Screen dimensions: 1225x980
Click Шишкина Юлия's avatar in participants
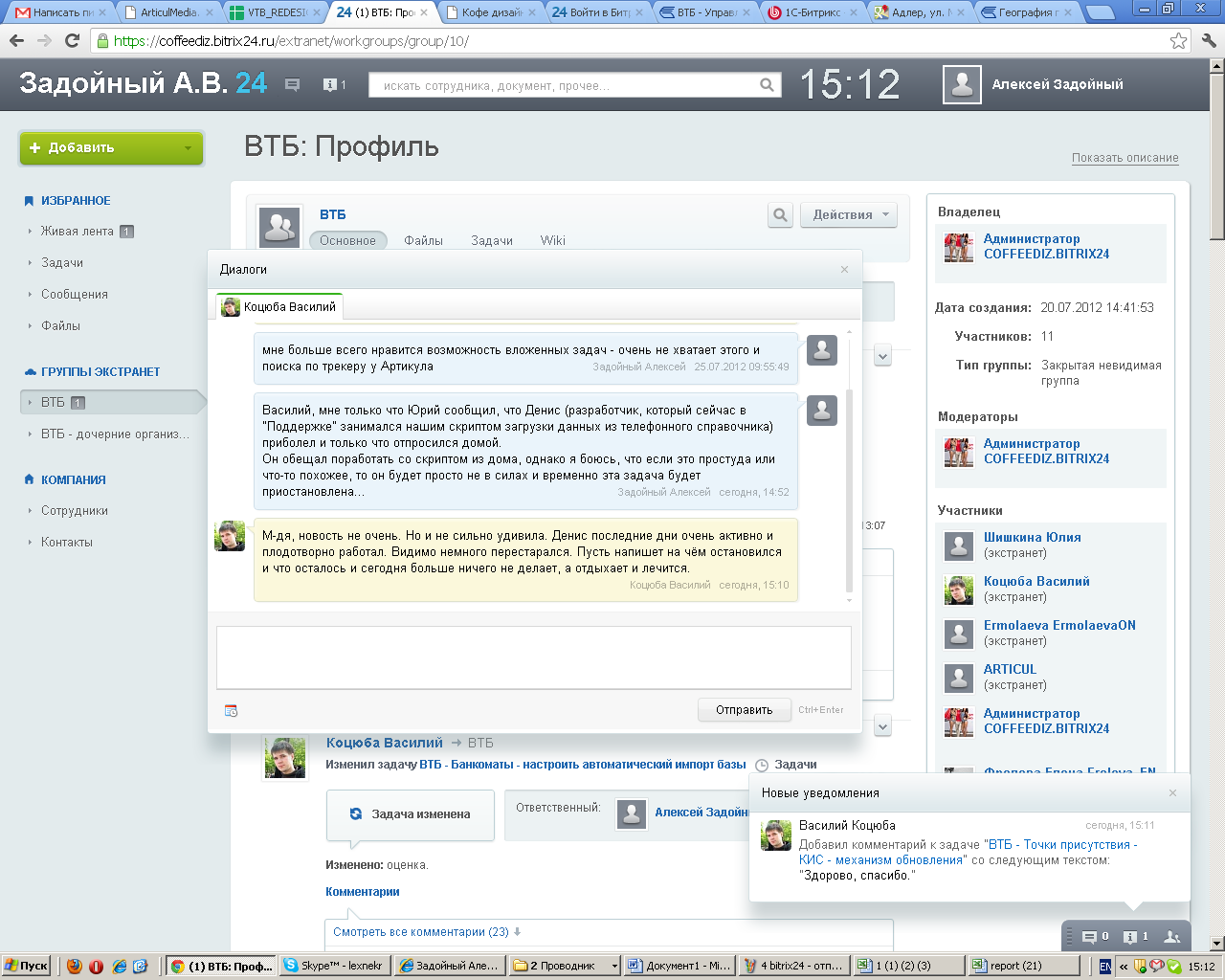tap(959, 546)
